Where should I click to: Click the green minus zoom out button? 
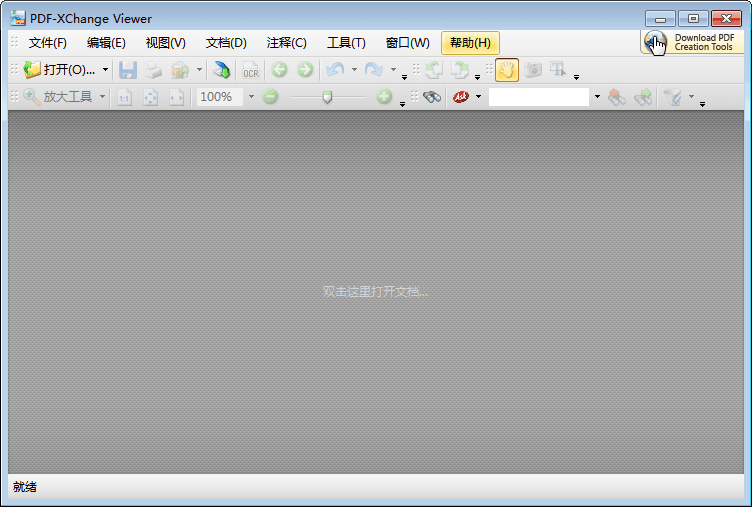pyautogui.click(x=270, y=97)
